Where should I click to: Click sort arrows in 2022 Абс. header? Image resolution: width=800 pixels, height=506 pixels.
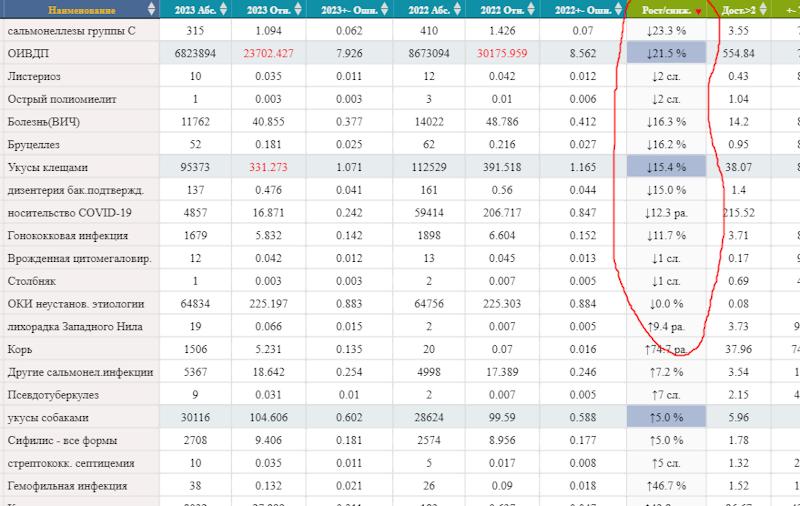point(457,10)
